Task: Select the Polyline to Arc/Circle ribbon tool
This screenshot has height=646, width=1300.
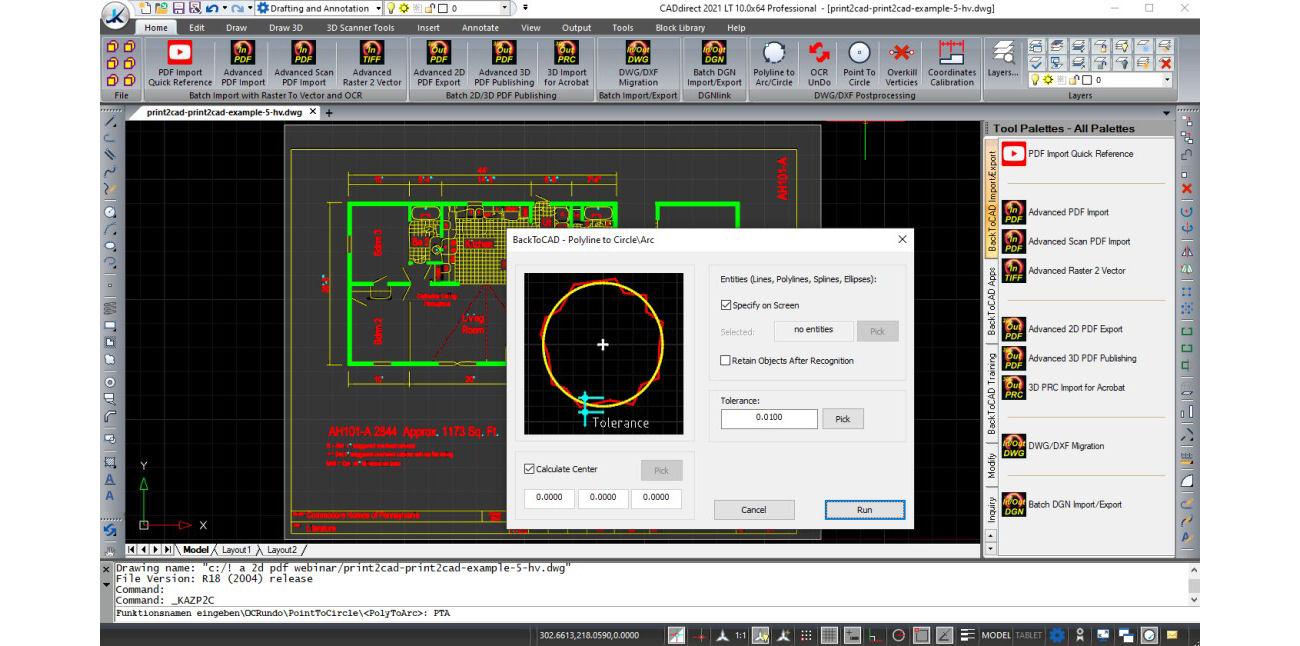Action: 774,64
